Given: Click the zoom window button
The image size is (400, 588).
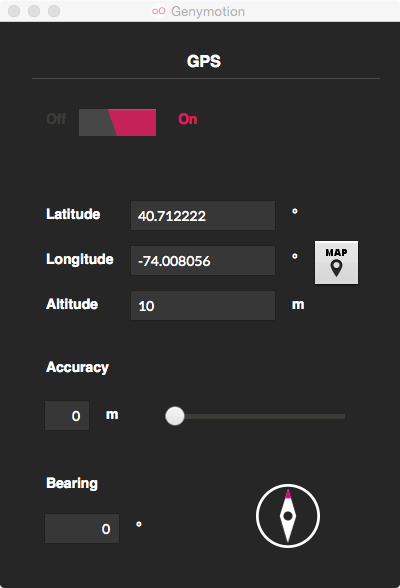Looking at the screenshot, I should [x=54, y=11].
